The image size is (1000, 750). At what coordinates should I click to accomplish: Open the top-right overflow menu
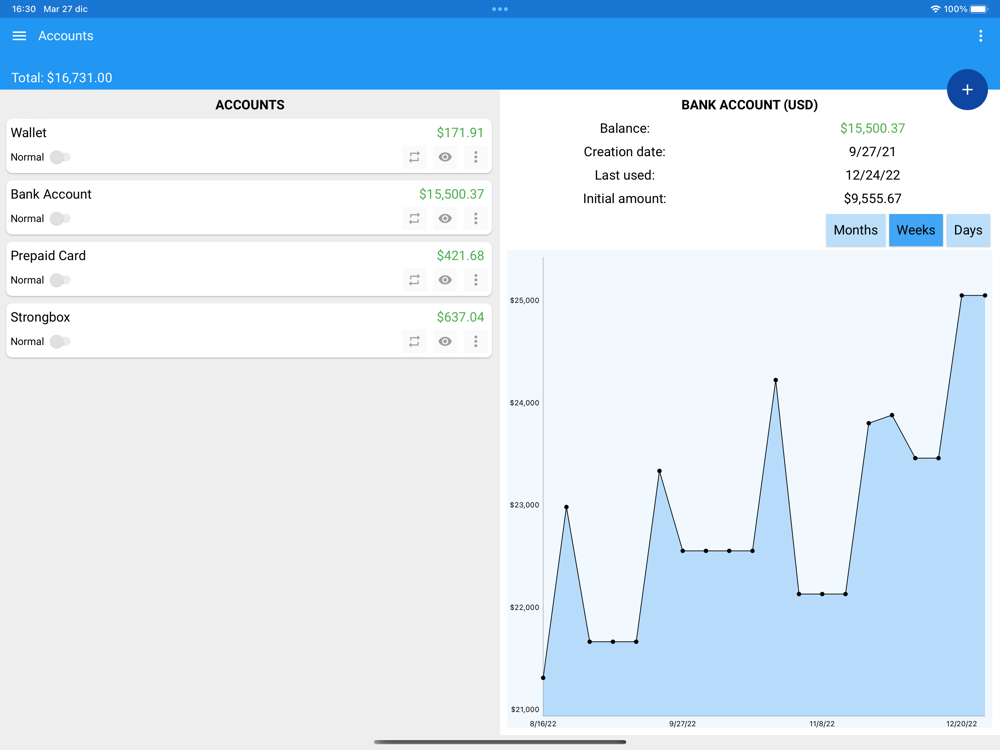pos(980,36)
